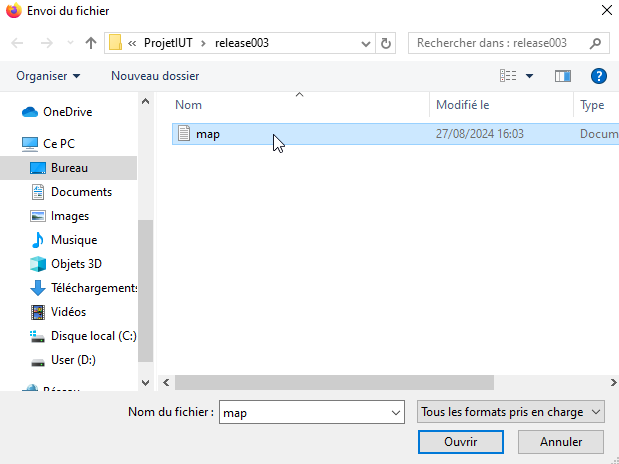619x464 pixels.
Task: Click Nouveau dossier in toolbar
Action: point(155,76)
